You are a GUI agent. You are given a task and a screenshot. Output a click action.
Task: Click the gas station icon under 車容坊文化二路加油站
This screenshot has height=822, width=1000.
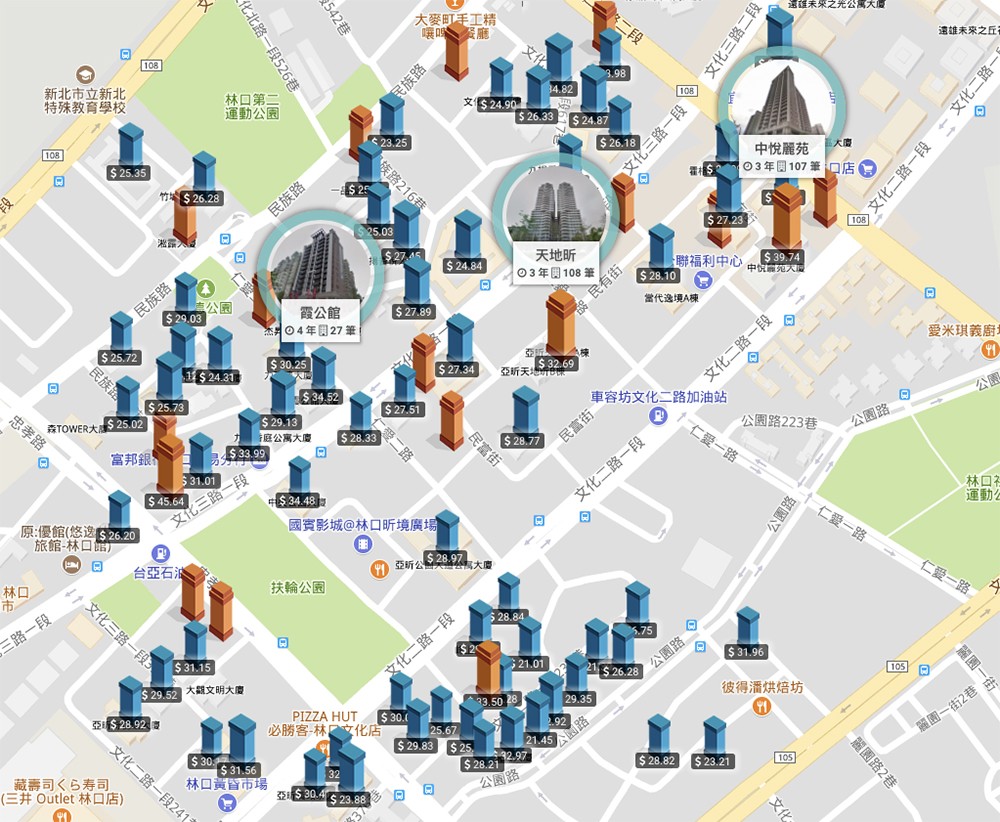658,416
